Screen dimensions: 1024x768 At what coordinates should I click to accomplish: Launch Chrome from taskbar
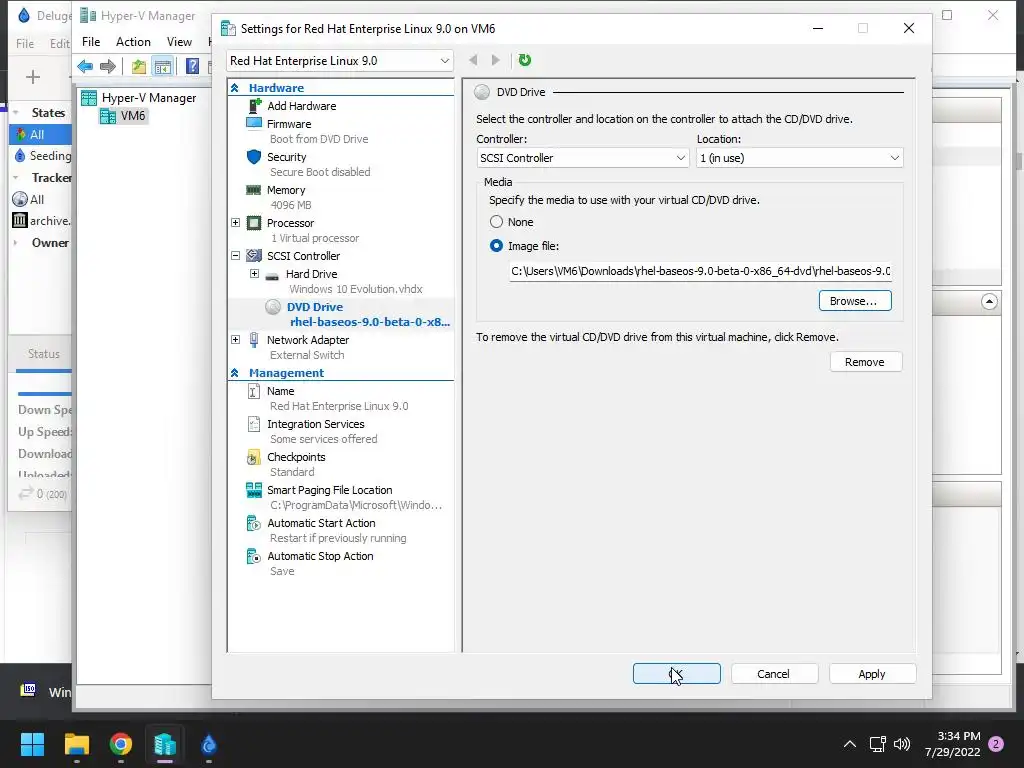click(121, 744)
